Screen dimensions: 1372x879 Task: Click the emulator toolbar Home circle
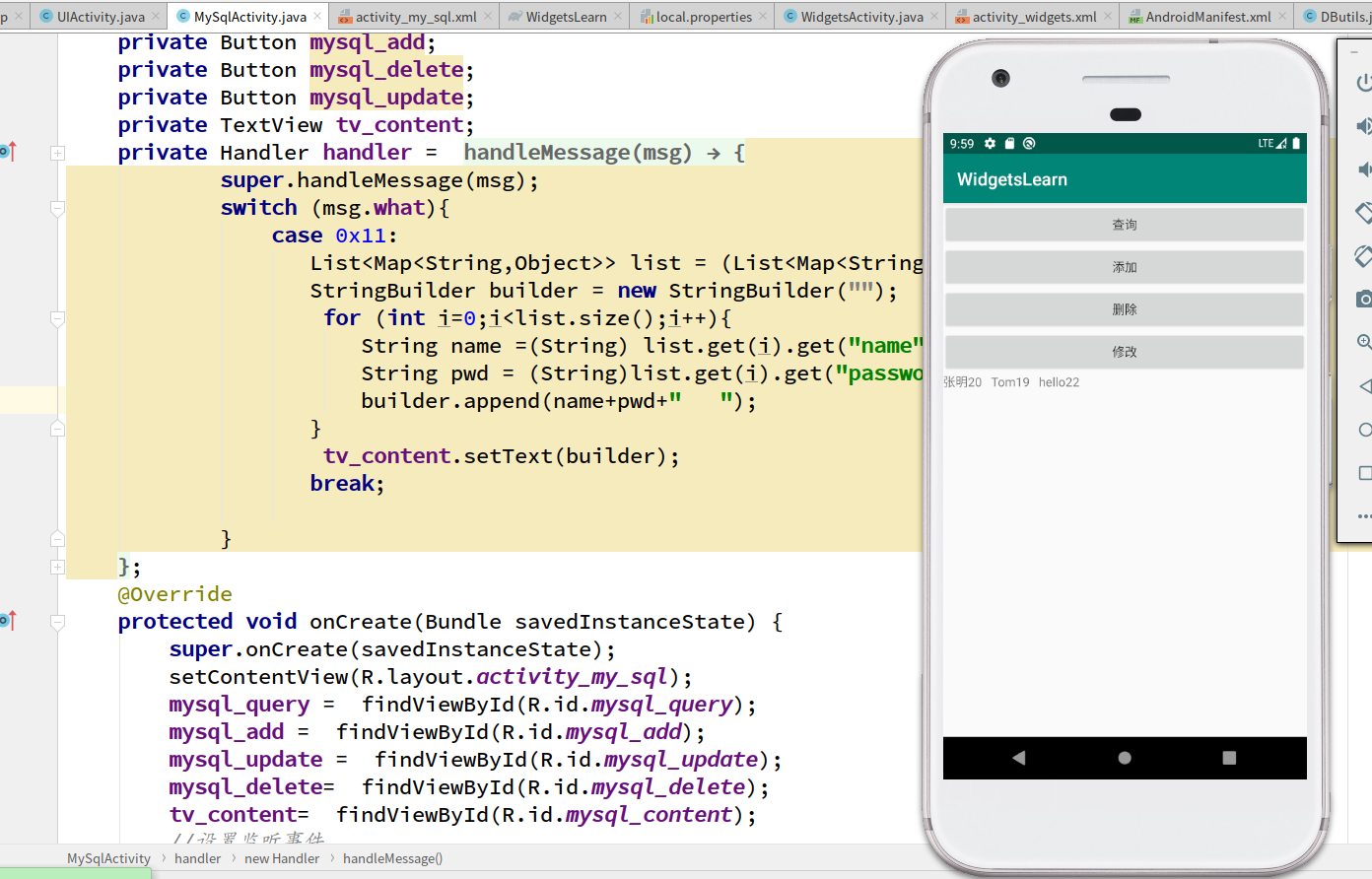(x=1365, y=430)
